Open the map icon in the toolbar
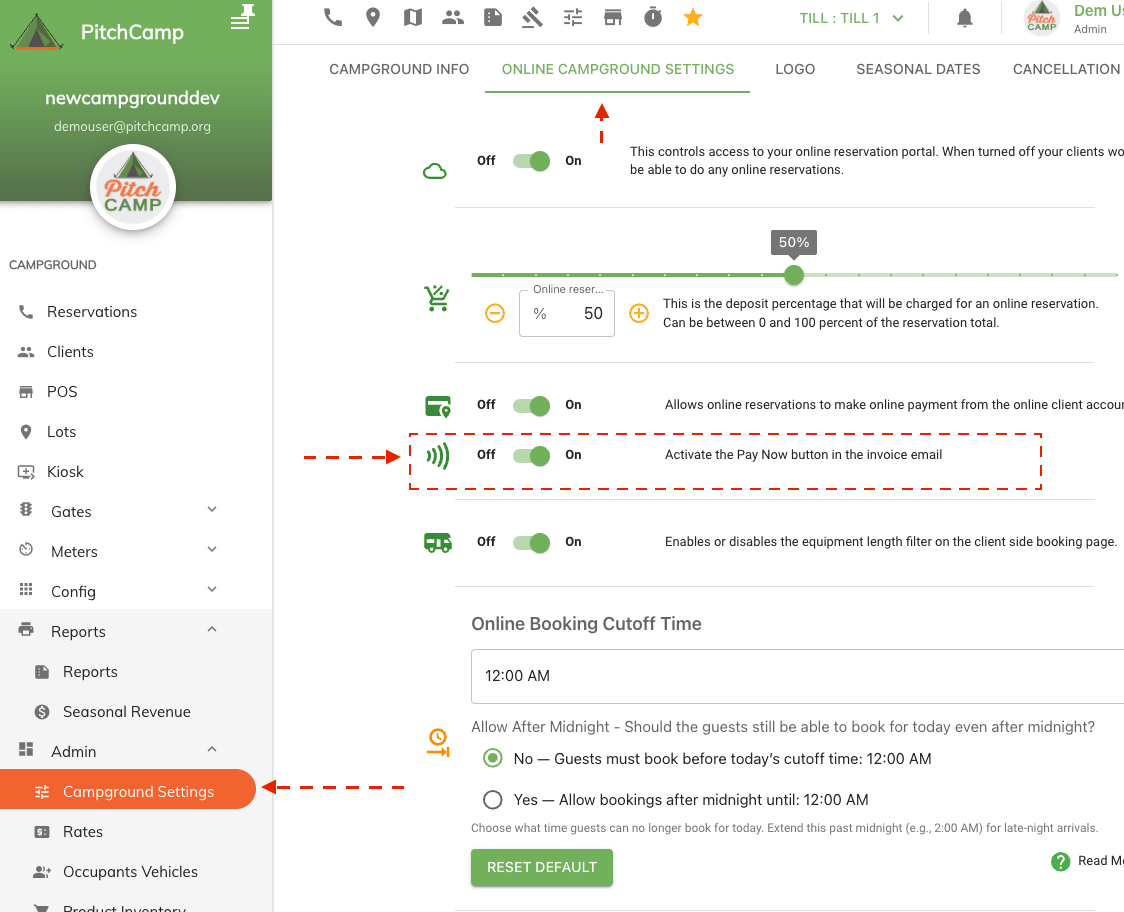This screenshot has width=1124, height=912. pyautogui.click(x=412, y=17)
